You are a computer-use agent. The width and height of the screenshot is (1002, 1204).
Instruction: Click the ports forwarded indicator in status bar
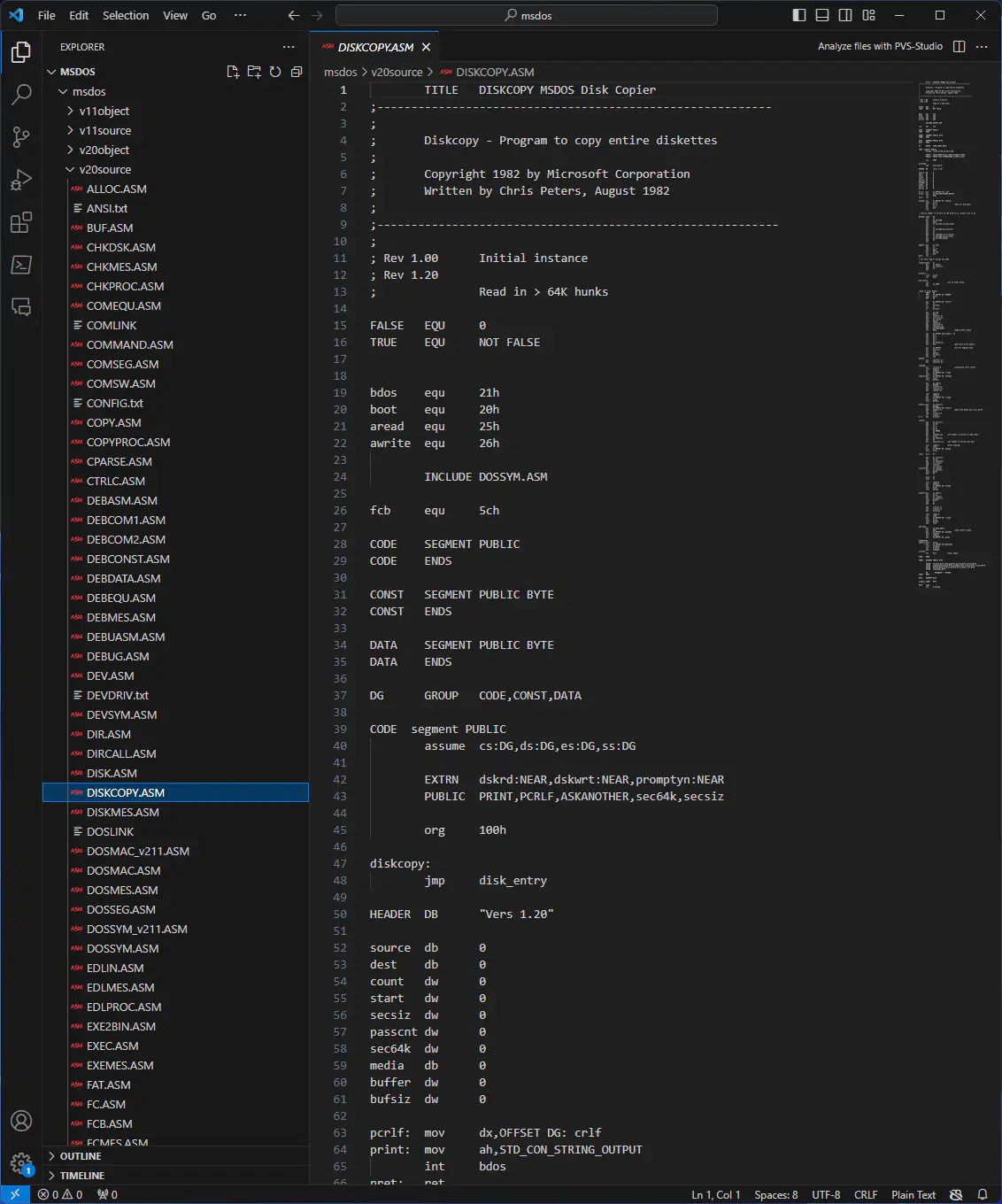click(x=108, y=1194)
